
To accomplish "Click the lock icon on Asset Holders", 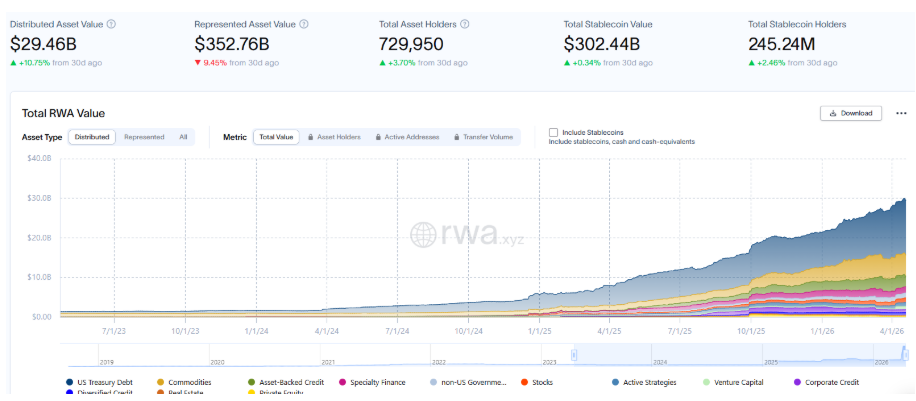I will click(311, 137).
